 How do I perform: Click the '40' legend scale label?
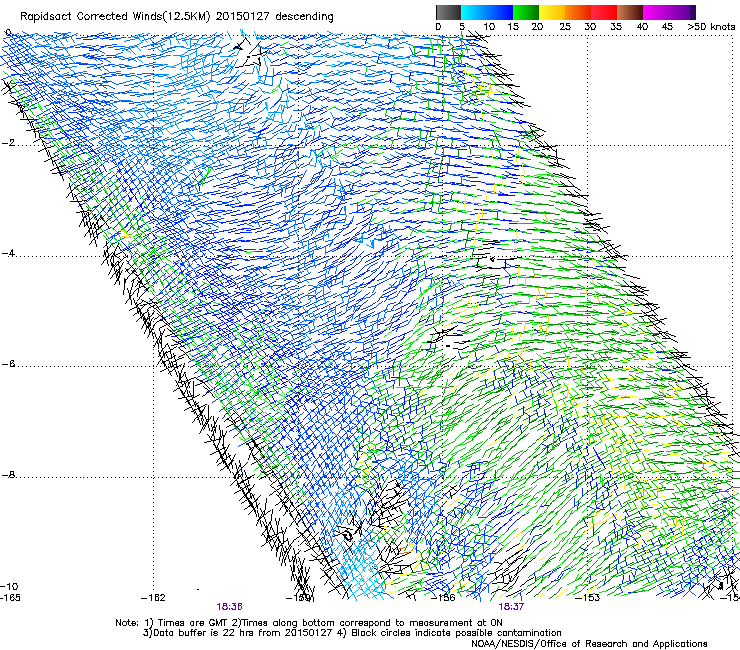click(x=642, y=27)
